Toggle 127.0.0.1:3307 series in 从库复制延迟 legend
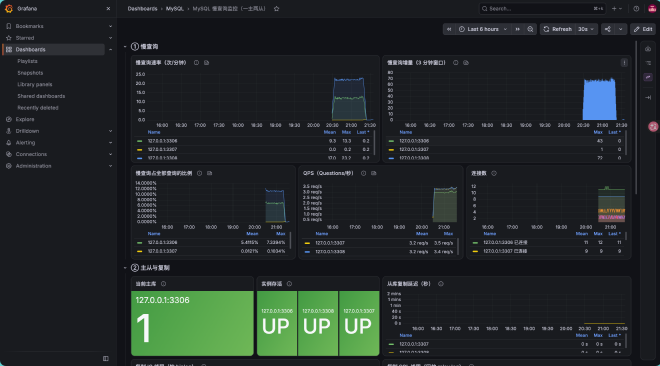Screen dimensions: 660x366 tap(414, 344)
